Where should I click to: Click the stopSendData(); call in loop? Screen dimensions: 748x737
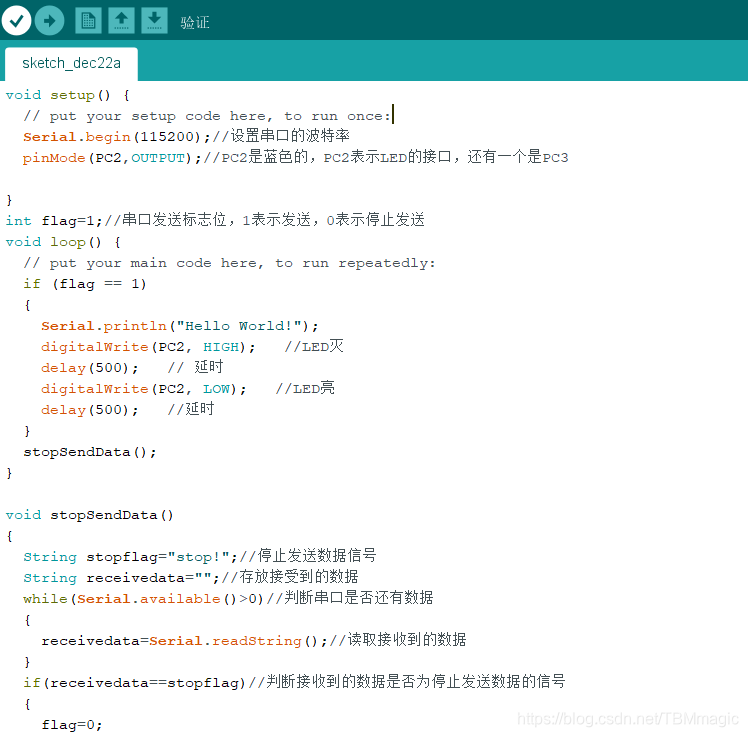click(x=90, y=452)
